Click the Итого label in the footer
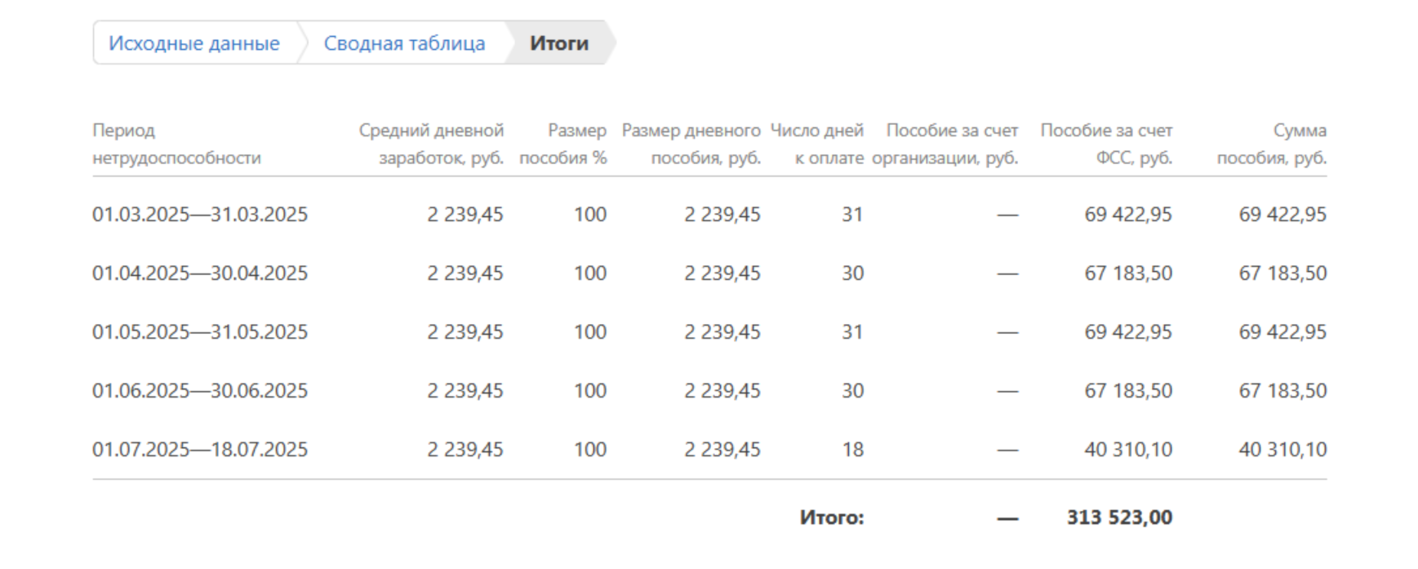The width and height of the screenshot is (1418, 569). pyautogui.click(x=831, y=518)
